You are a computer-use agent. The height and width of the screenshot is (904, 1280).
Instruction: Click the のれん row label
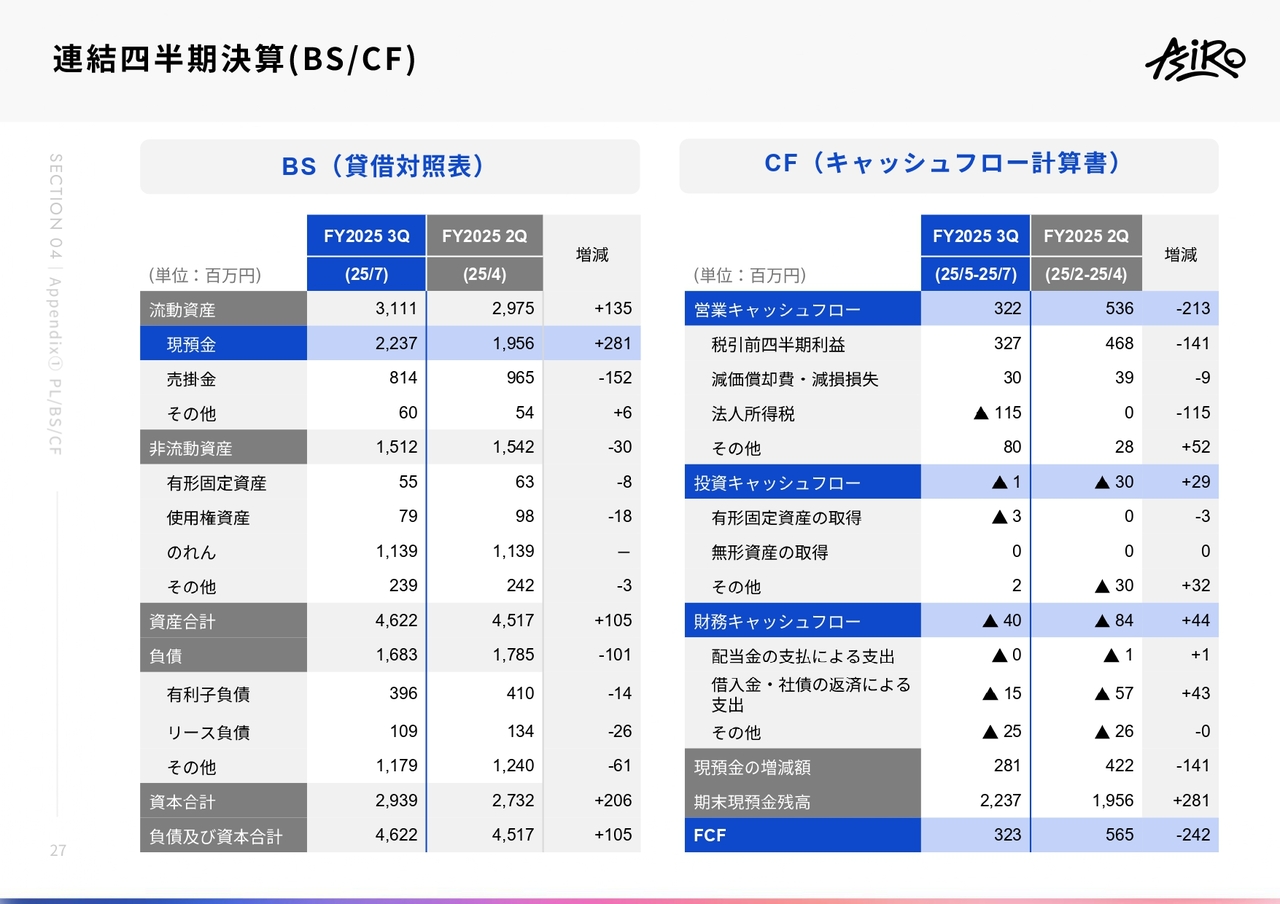coord(191,552)
